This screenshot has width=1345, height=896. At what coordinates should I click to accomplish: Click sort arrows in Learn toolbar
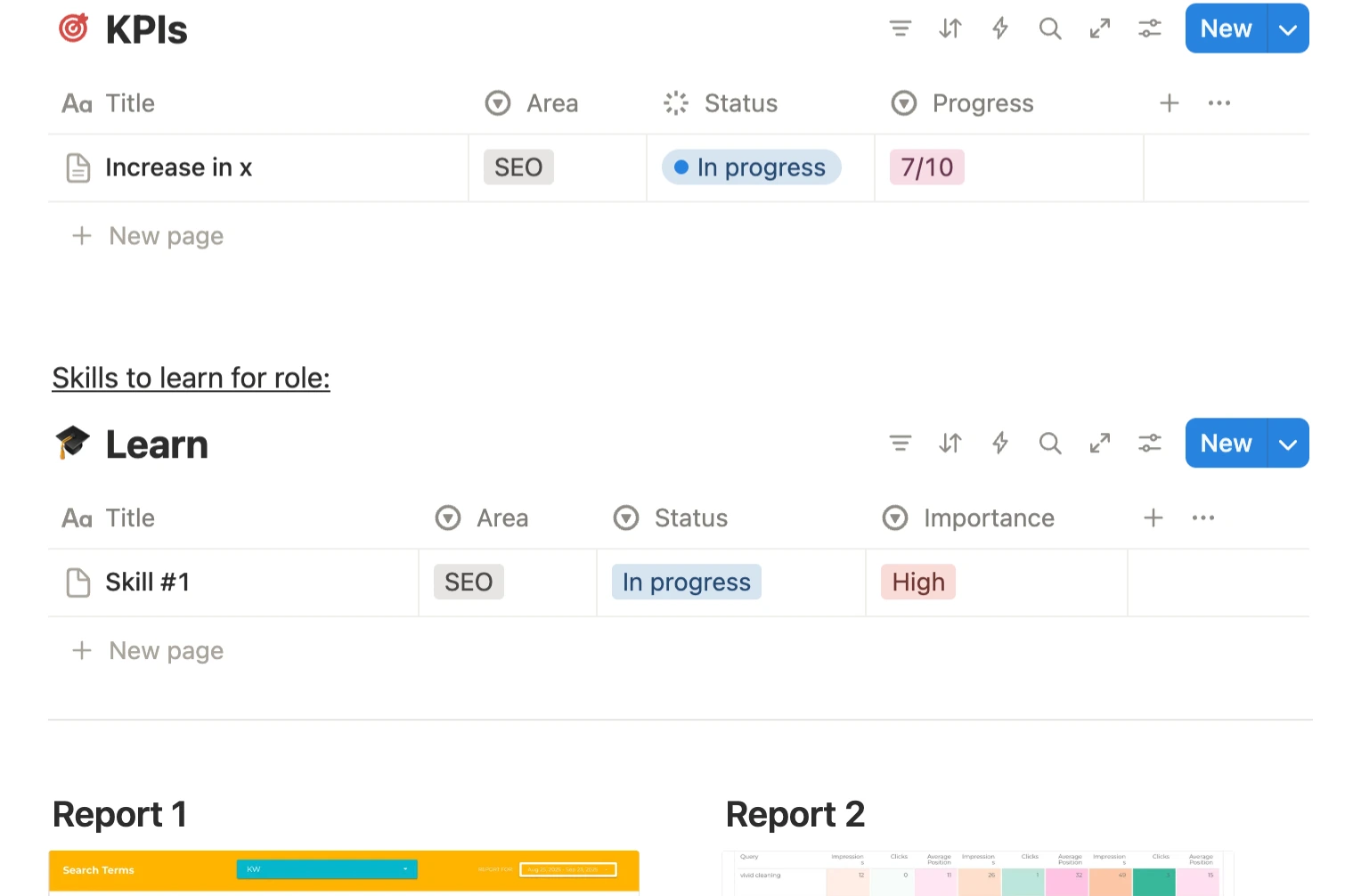click(x=950, y=443)
